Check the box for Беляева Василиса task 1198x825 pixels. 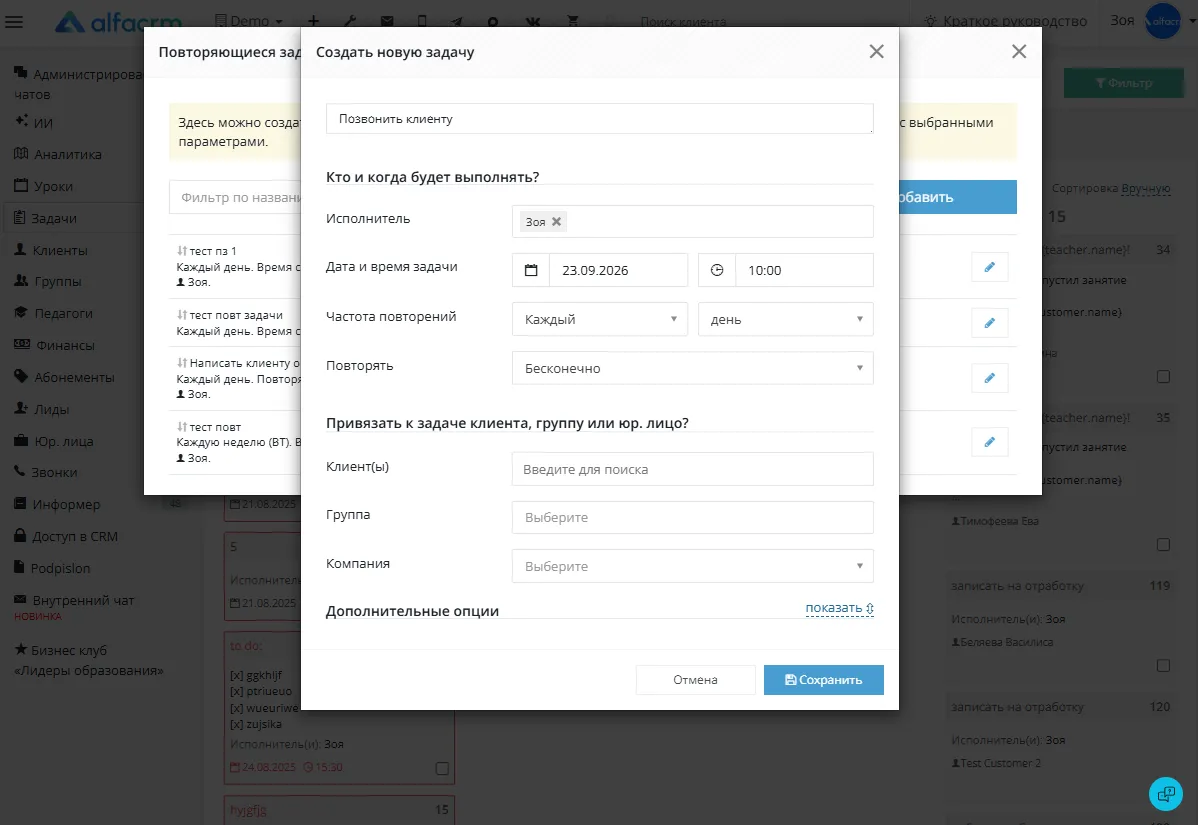pos(1163,665)
